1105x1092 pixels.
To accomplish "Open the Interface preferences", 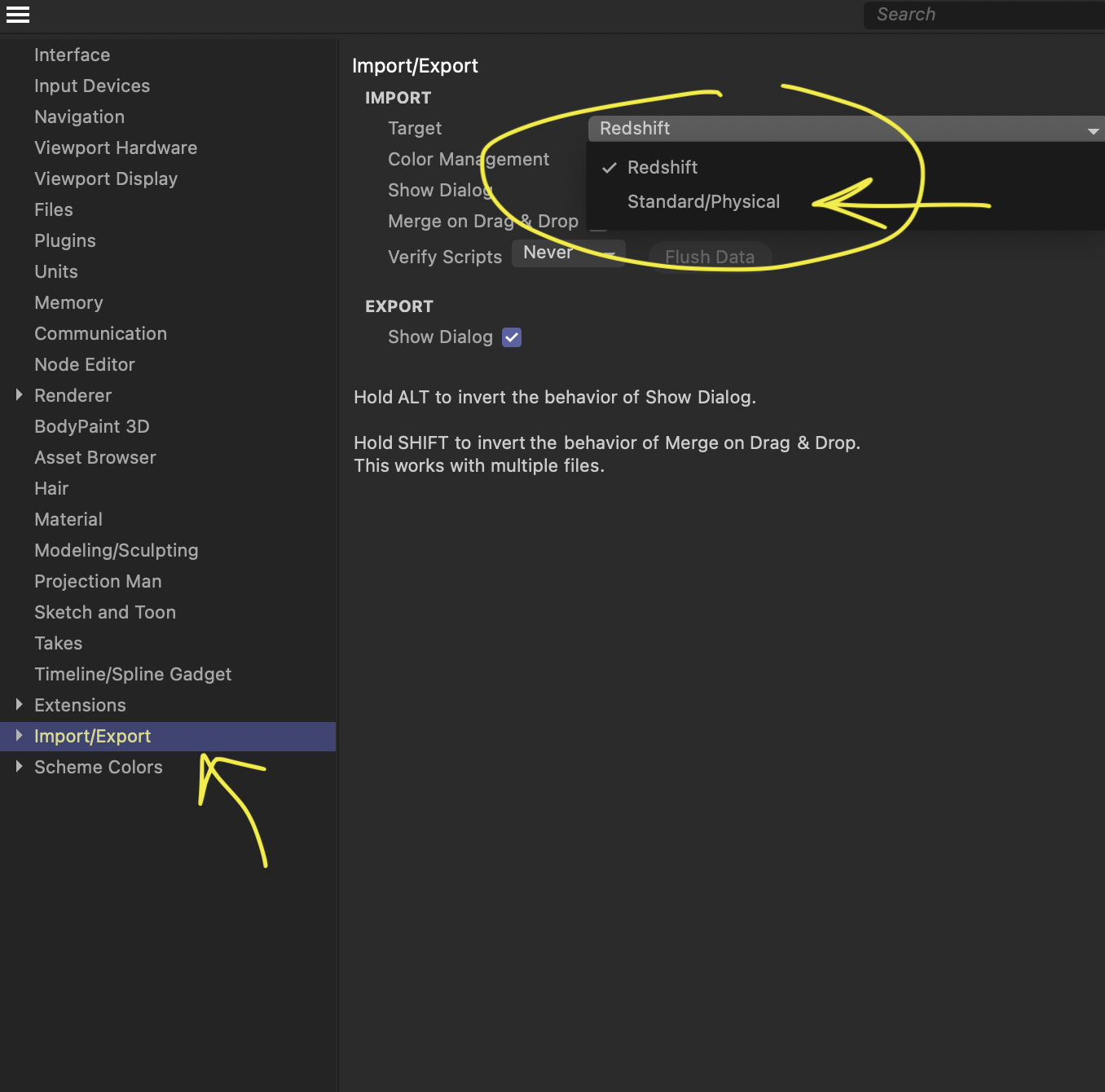I will tap(72, 55).
